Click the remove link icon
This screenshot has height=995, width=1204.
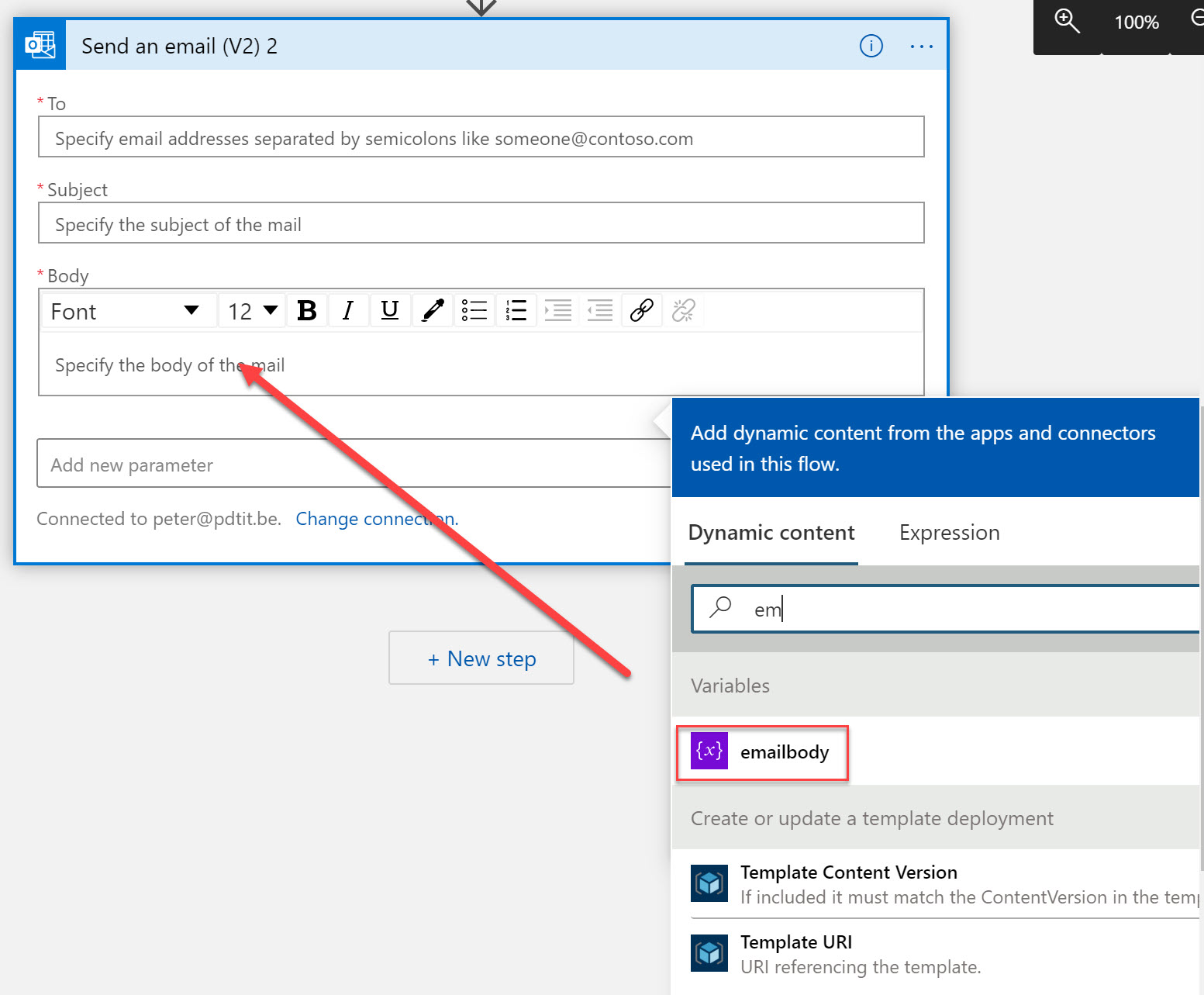pyautogui.click(x=683, y=311)
